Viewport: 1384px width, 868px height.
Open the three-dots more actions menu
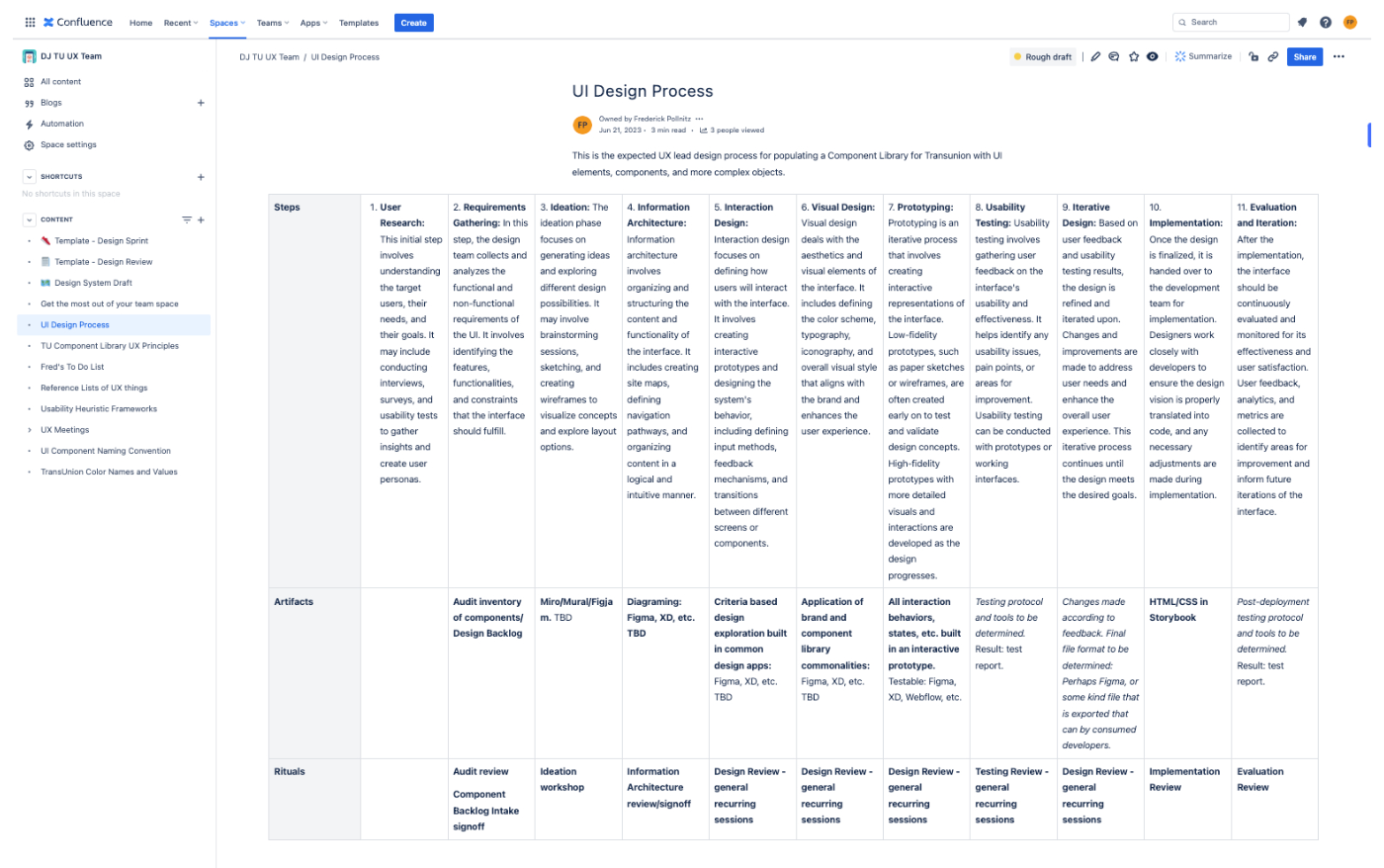tap(1339, 57)
